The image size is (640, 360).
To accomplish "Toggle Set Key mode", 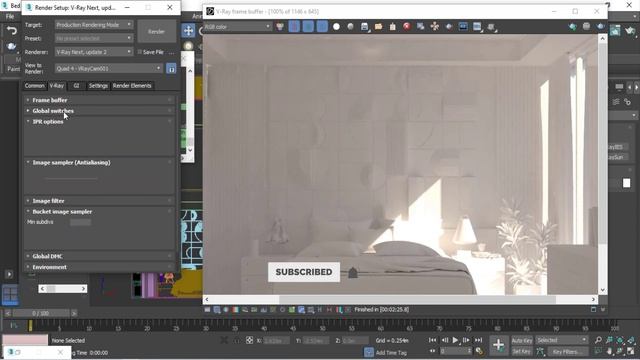I will coord(522,351).
